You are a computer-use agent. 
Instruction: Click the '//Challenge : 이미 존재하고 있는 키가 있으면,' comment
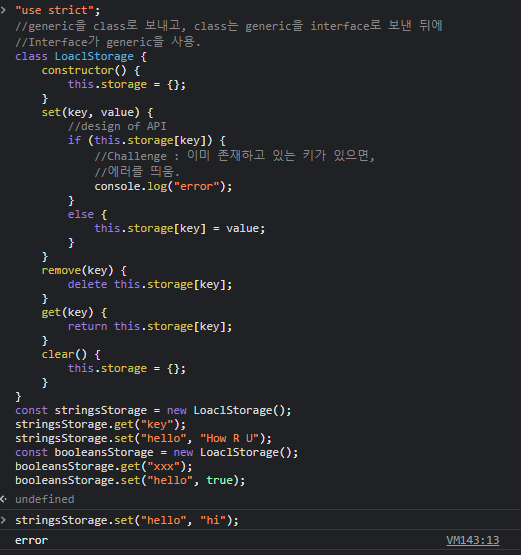234,155
